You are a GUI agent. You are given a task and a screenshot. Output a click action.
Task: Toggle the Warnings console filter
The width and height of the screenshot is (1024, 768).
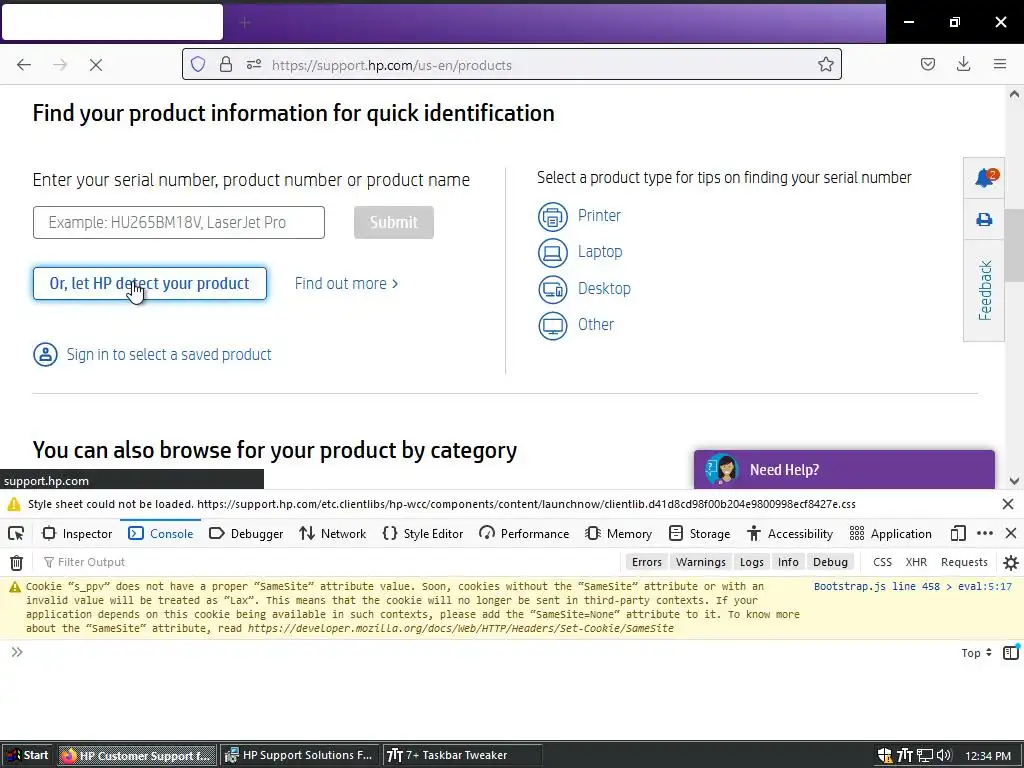tap(701, 562)
